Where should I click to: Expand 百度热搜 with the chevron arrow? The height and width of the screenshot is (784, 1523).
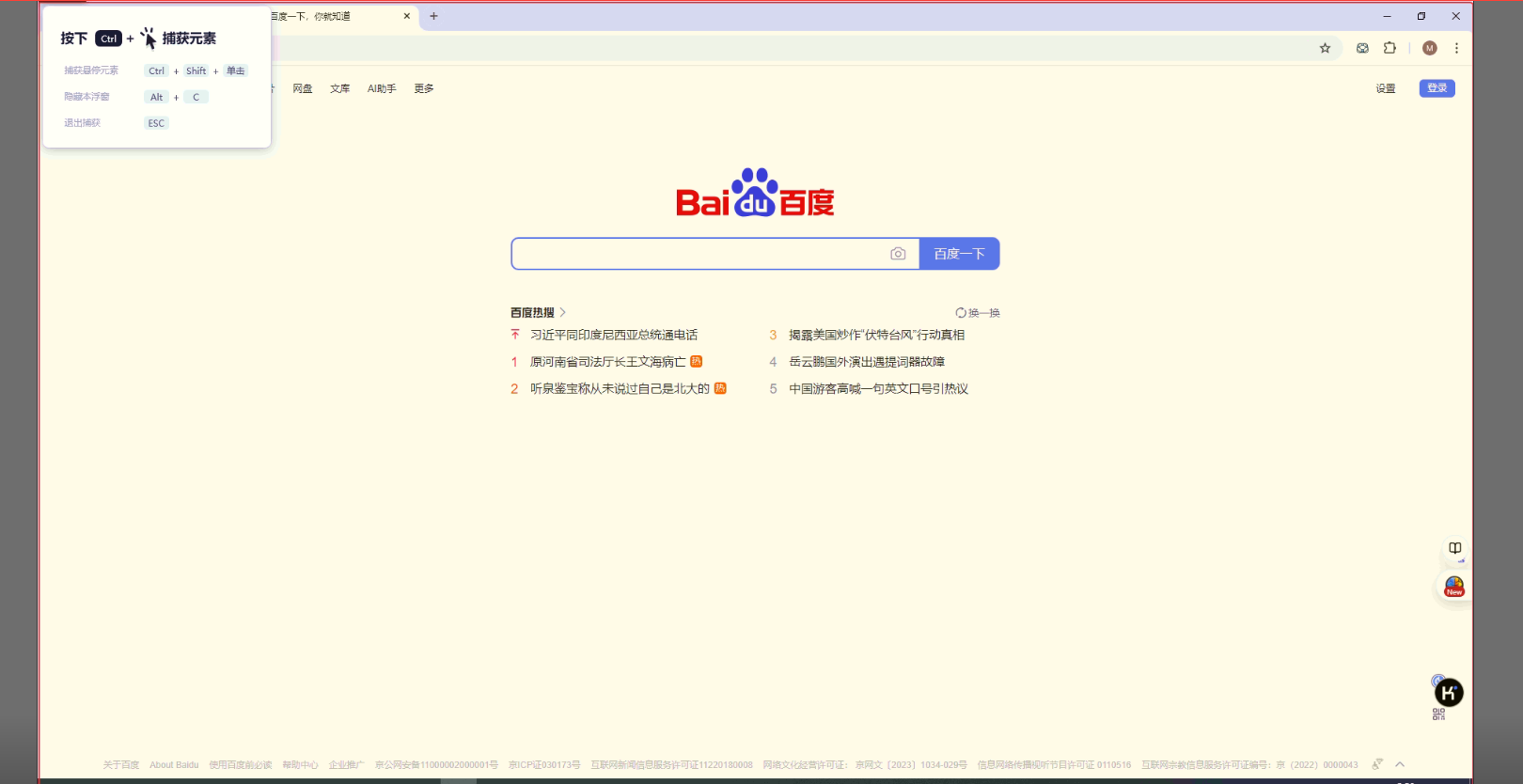click(562, 312)
